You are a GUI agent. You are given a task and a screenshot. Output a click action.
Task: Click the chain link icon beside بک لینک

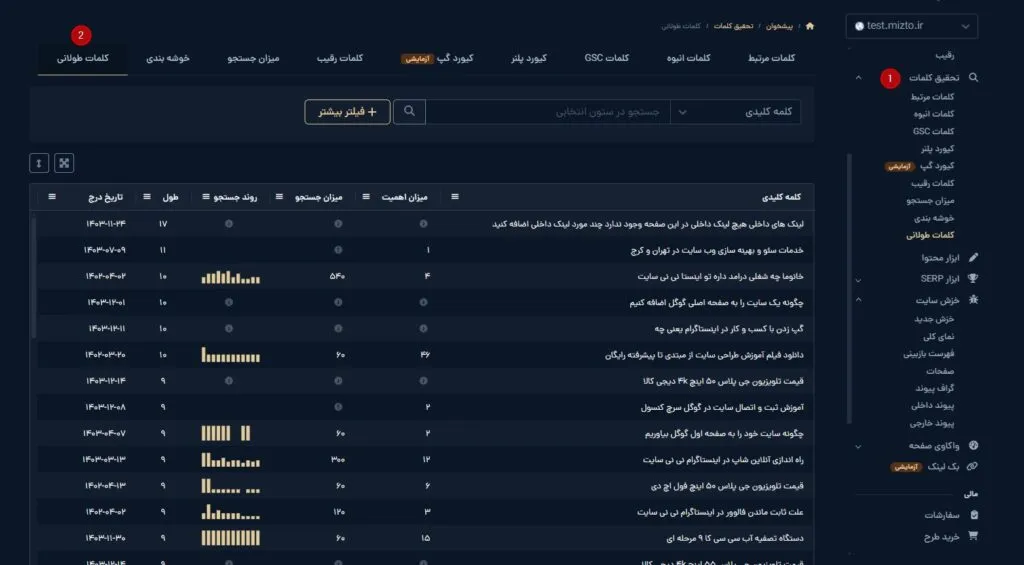click(x=973, y=467)
